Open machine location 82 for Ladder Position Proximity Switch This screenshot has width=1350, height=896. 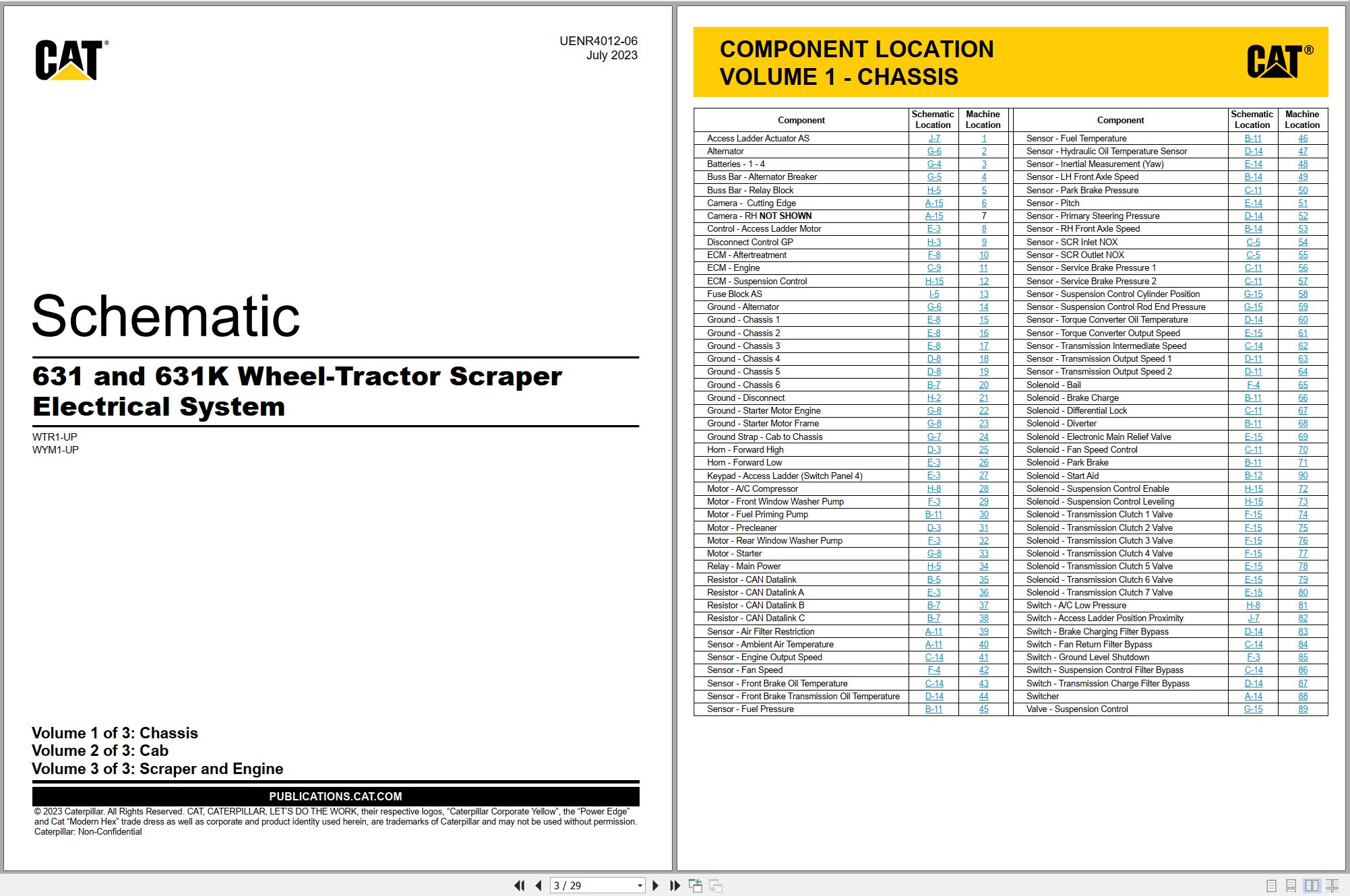(1303, 618)
